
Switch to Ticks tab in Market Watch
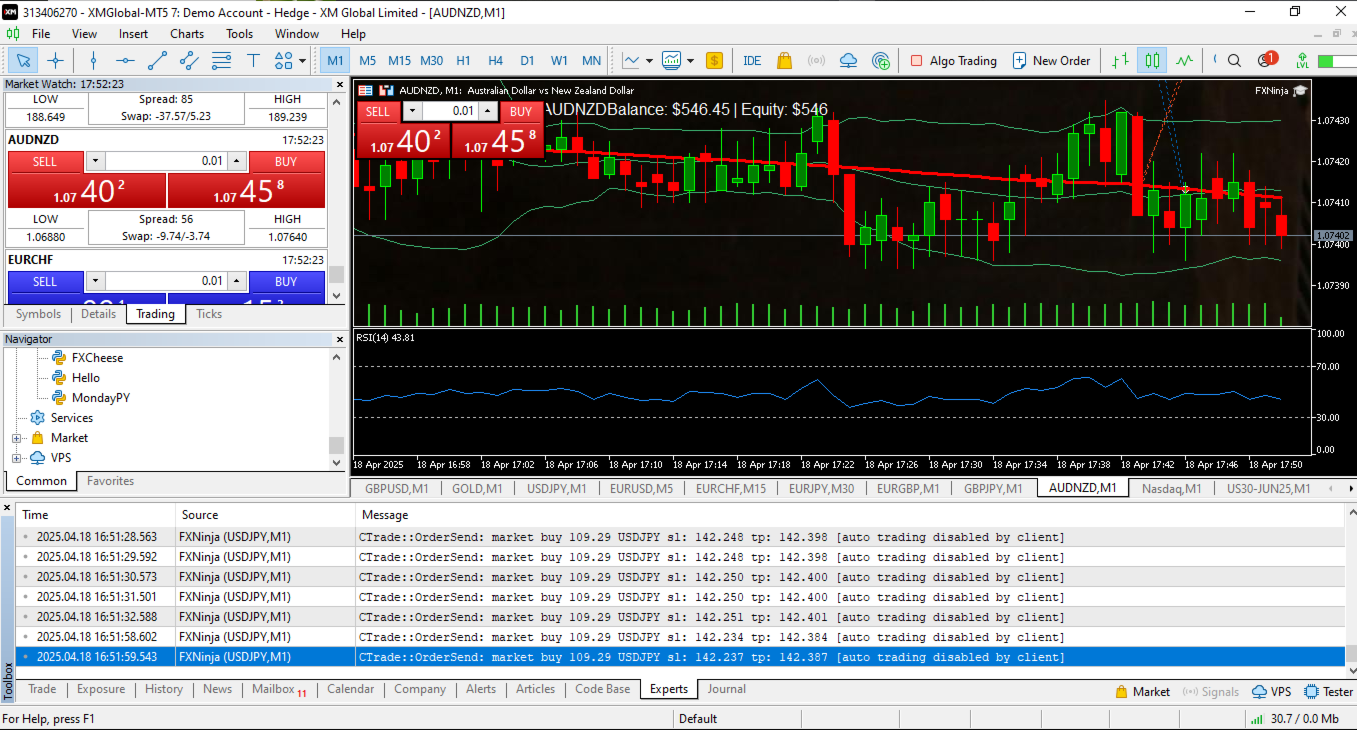[209, 314]
